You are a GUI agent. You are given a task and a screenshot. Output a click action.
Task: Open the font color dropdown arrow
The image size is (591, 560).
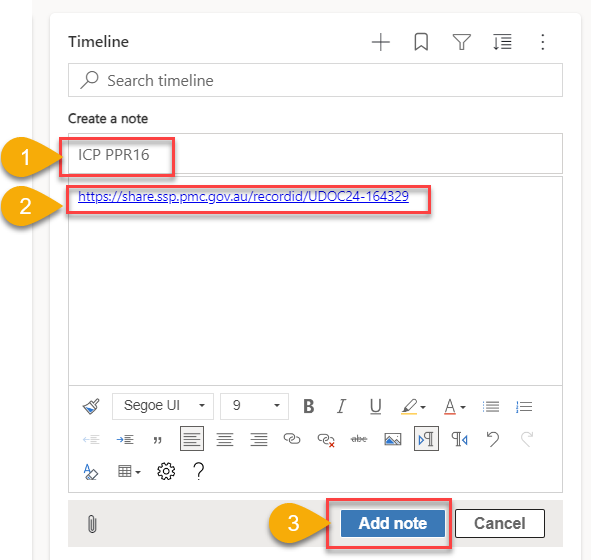click(463, 407)
